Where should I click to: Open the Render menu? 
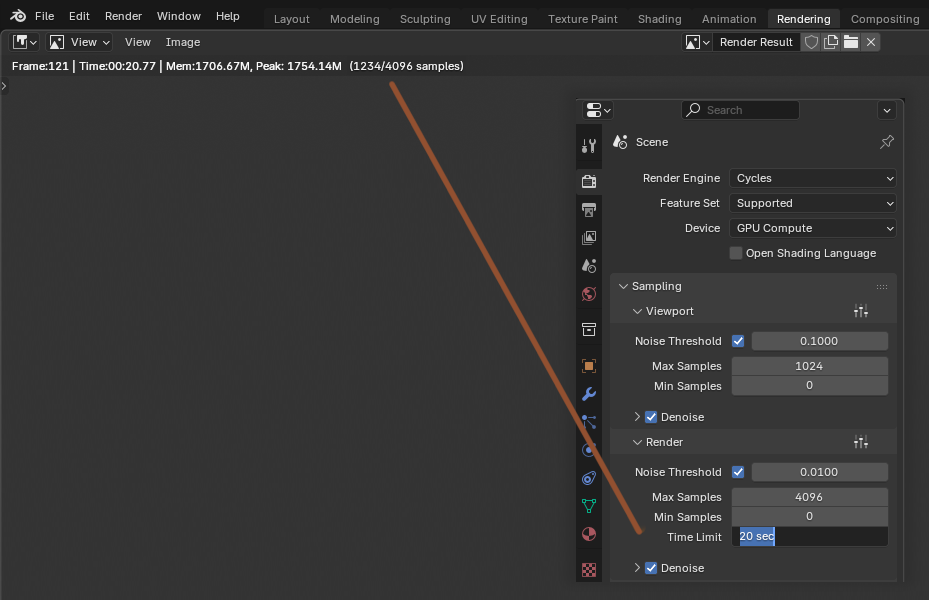pyautogui.click(x=123, y=16)
